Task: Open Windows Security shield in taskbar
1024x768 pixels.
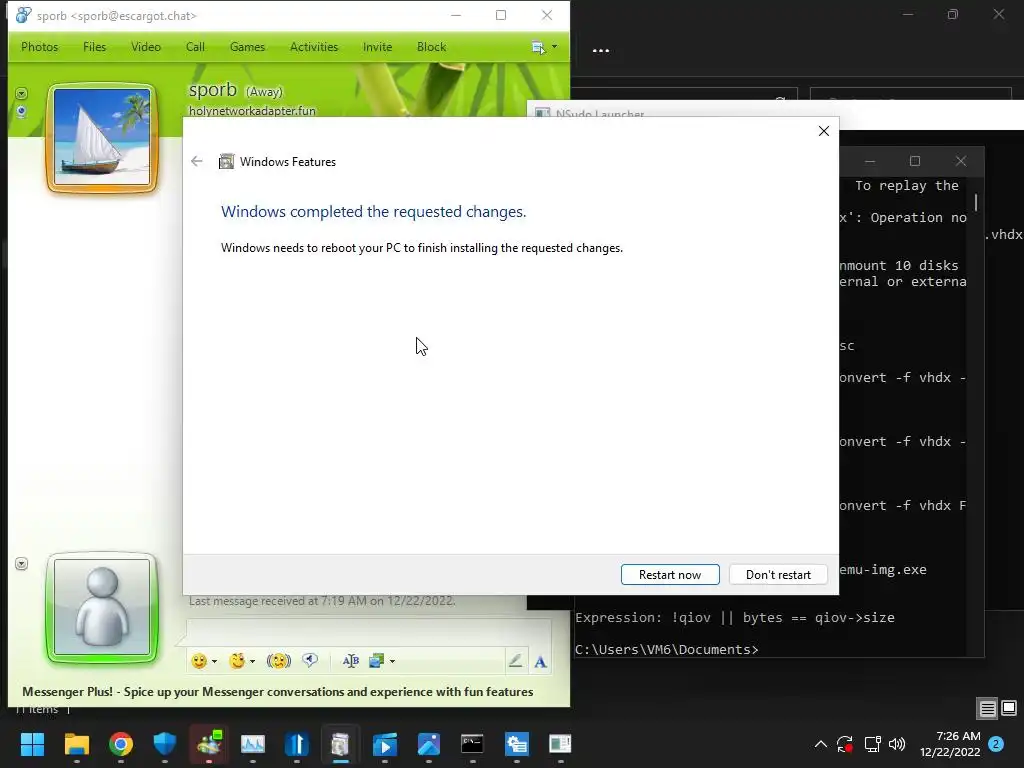Action: tap(165, 744)
